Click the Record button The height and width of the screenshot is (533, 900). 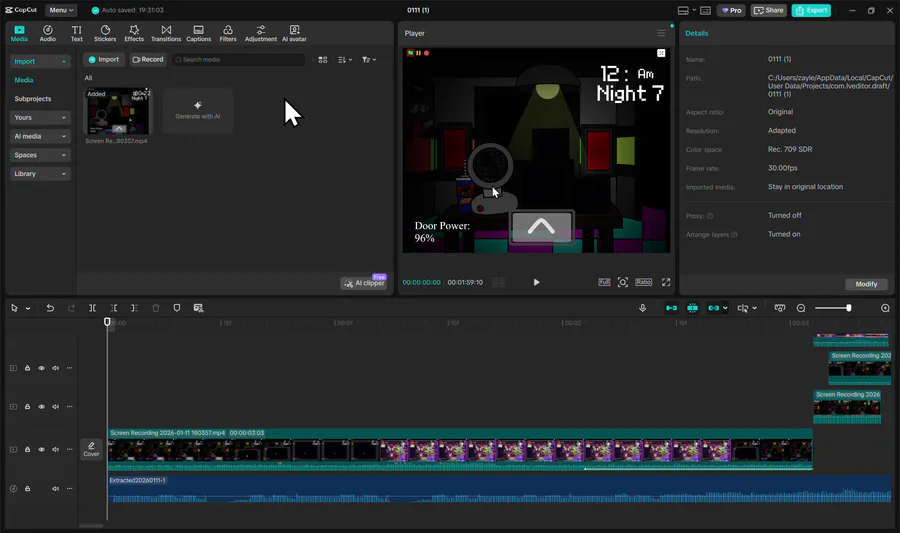(148, 60)
